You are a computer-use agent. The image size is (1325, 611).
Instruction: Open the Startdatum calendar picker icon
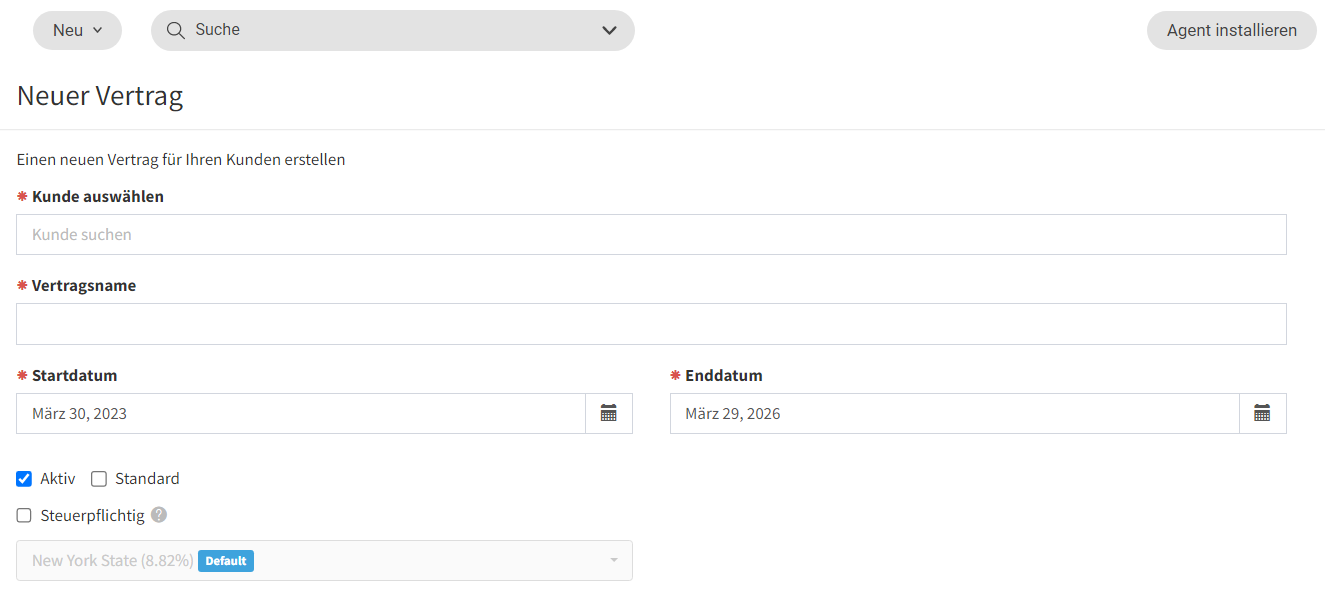pyautogui.click(x=608, y=413)
